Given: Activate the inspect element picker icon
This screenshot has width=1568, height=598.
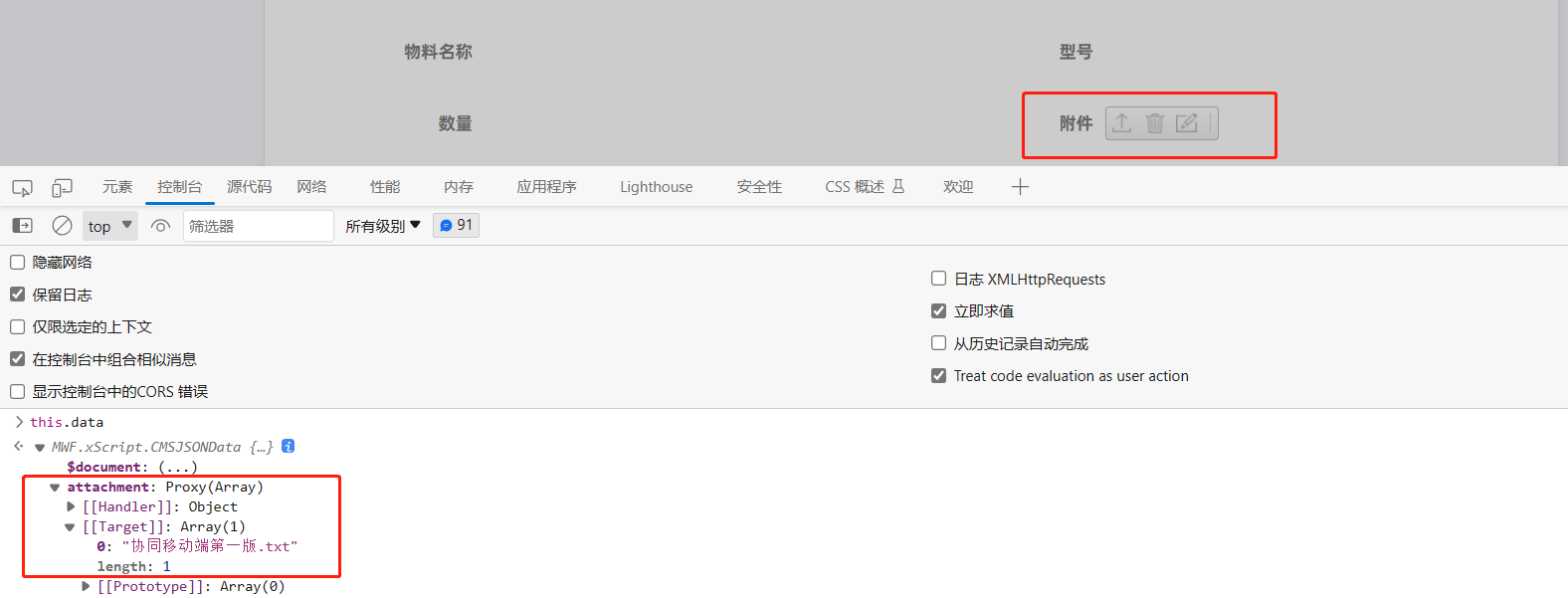Looking at the screenshot, I should (22, 187).
